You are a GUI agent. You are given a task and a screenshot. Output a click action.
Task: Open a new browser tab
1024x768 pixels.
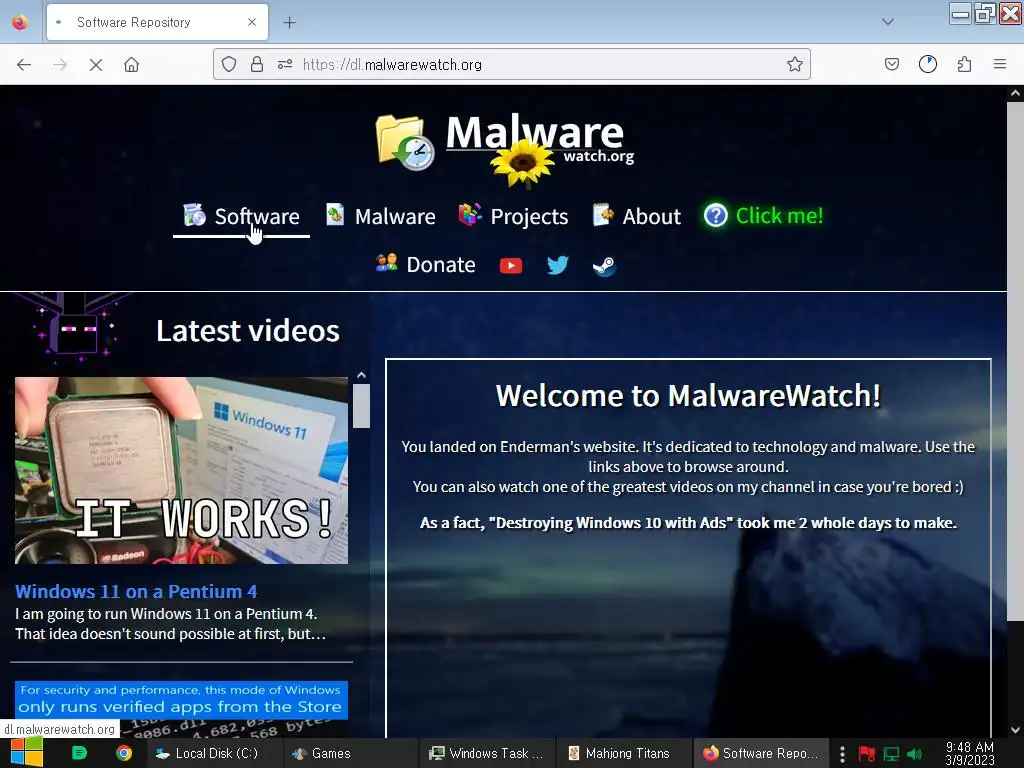tap(289, 23)
